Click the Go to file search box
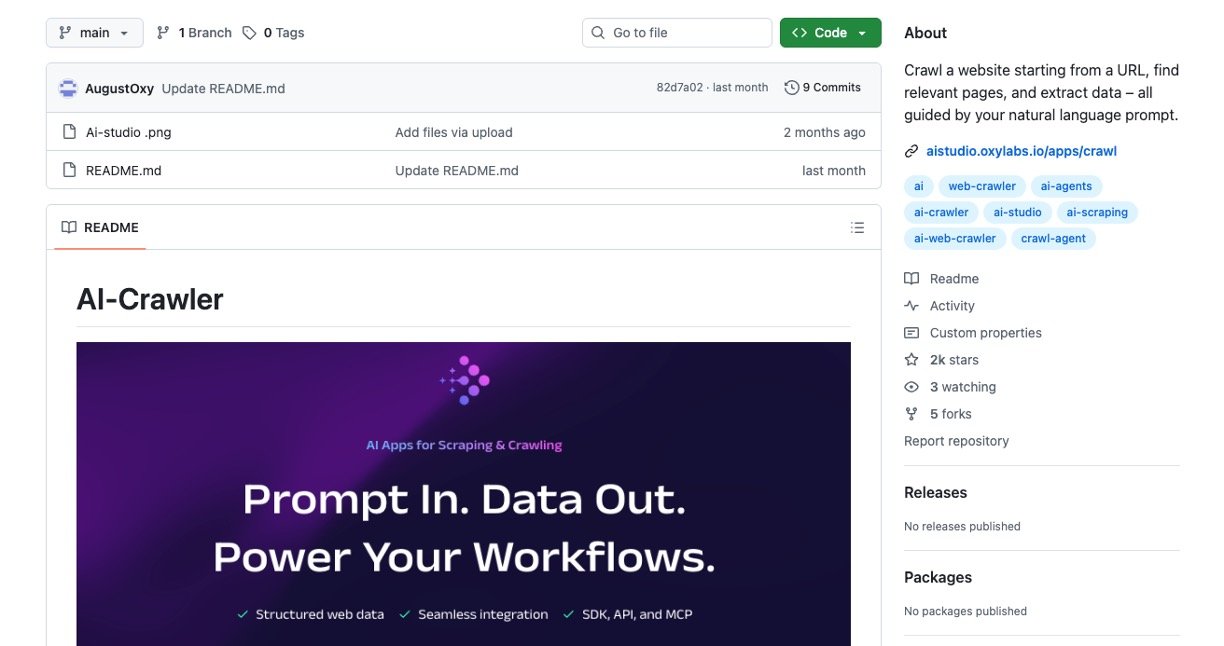The image size is (1224, 646). tap(677, 32)
